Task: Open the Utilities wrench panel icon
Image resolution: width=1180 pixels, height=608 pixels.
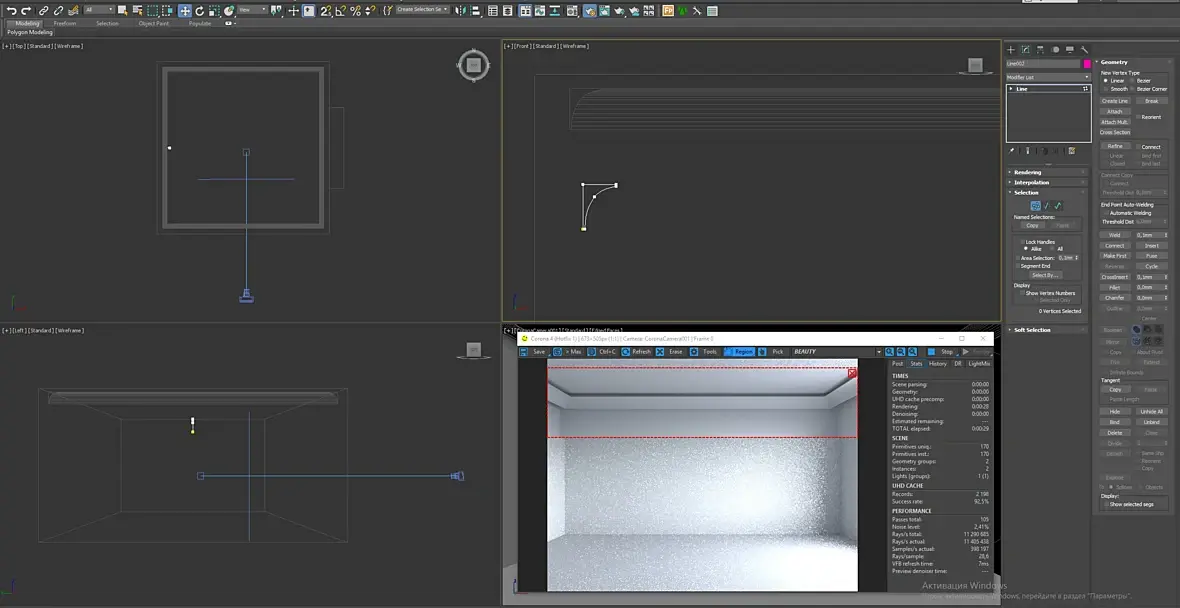Action: point(1084,50)
